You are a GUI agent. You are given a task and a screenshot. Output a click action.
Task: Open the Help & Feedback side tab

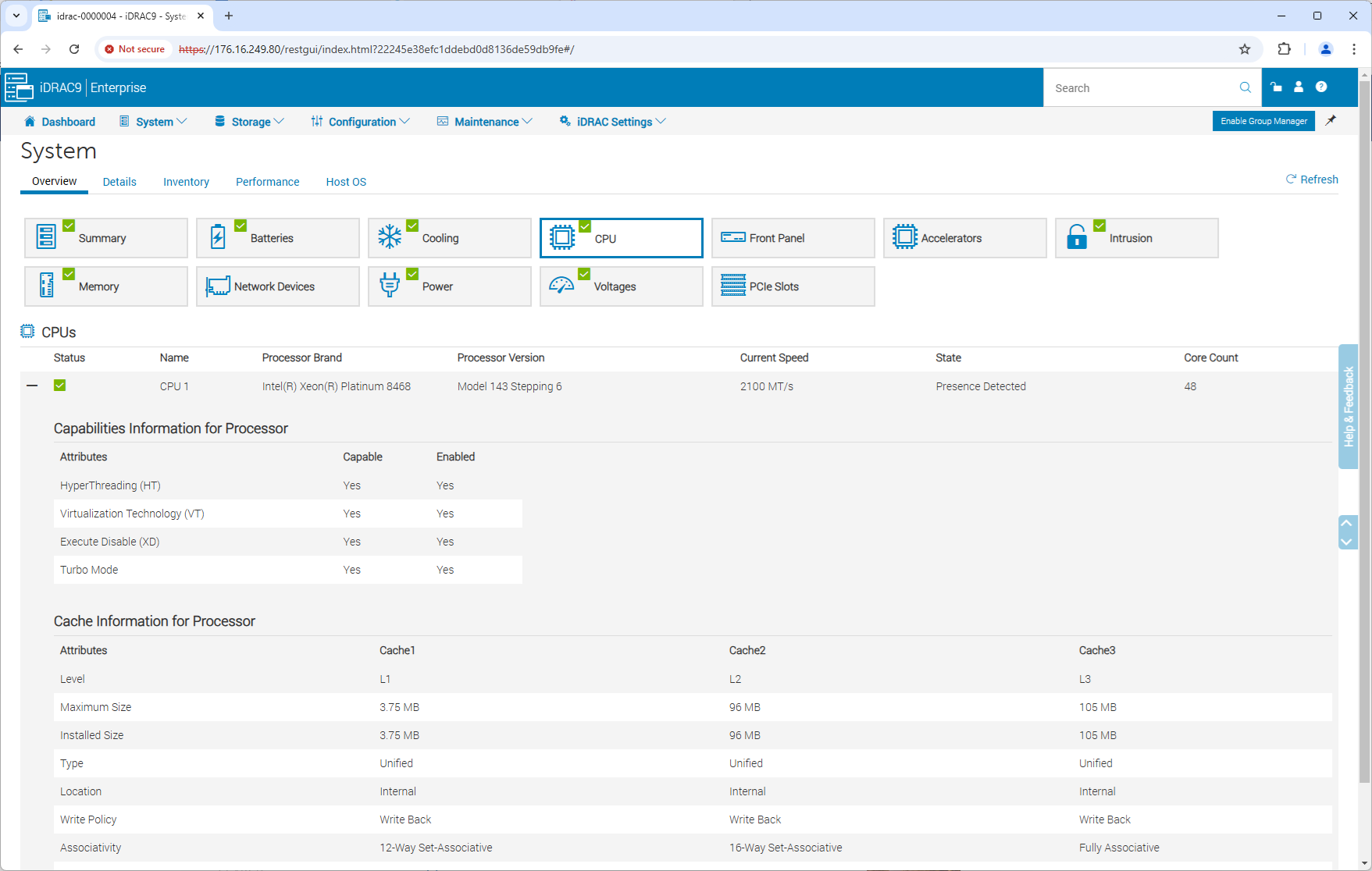point(1348,406)
